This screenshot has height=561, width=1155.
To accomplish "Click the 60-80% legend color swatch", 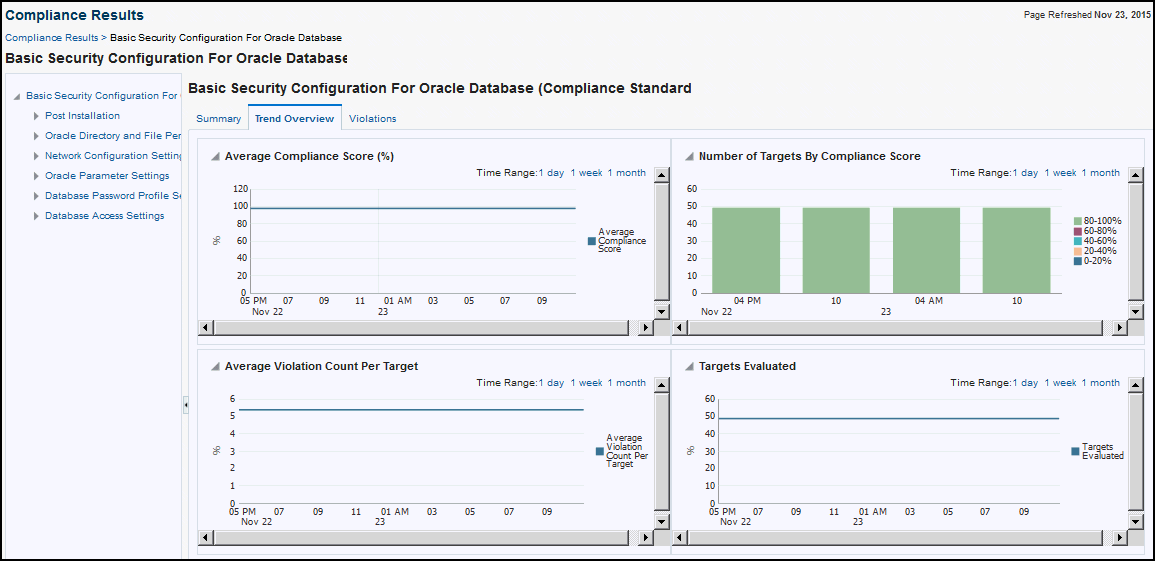I will tap(1078, 231).
